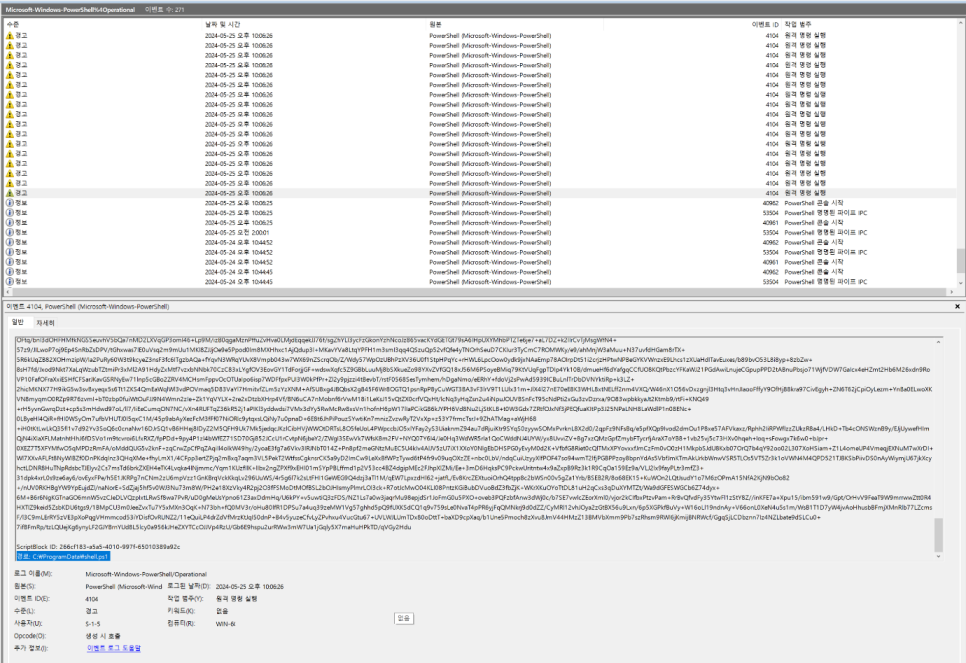Image resolution: width=966 pixels, height=663 pixels.
Task: Click the 로그된 날짜(D) value in details
Action: tap(250, 587)
